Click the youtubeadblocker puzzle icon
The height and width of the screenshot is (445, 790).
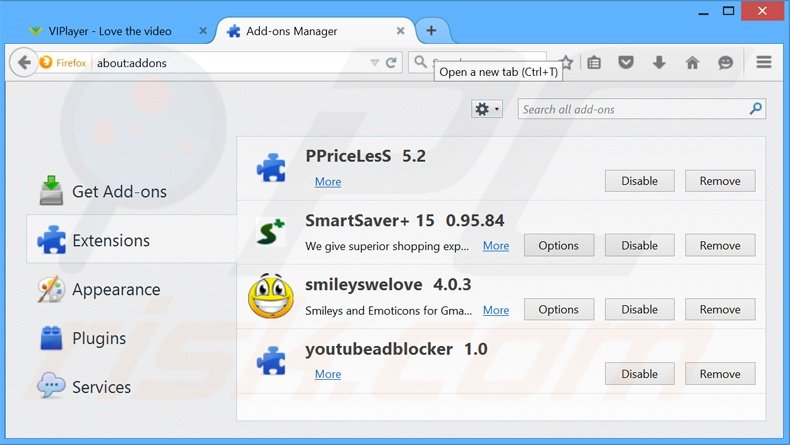(x=271, y=361)
